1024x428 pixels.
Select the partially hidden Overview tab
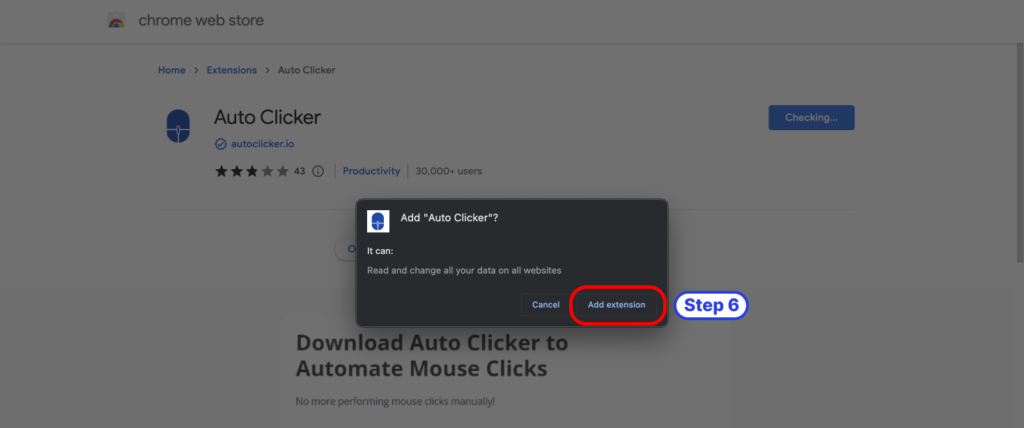[x=345, y=248]
